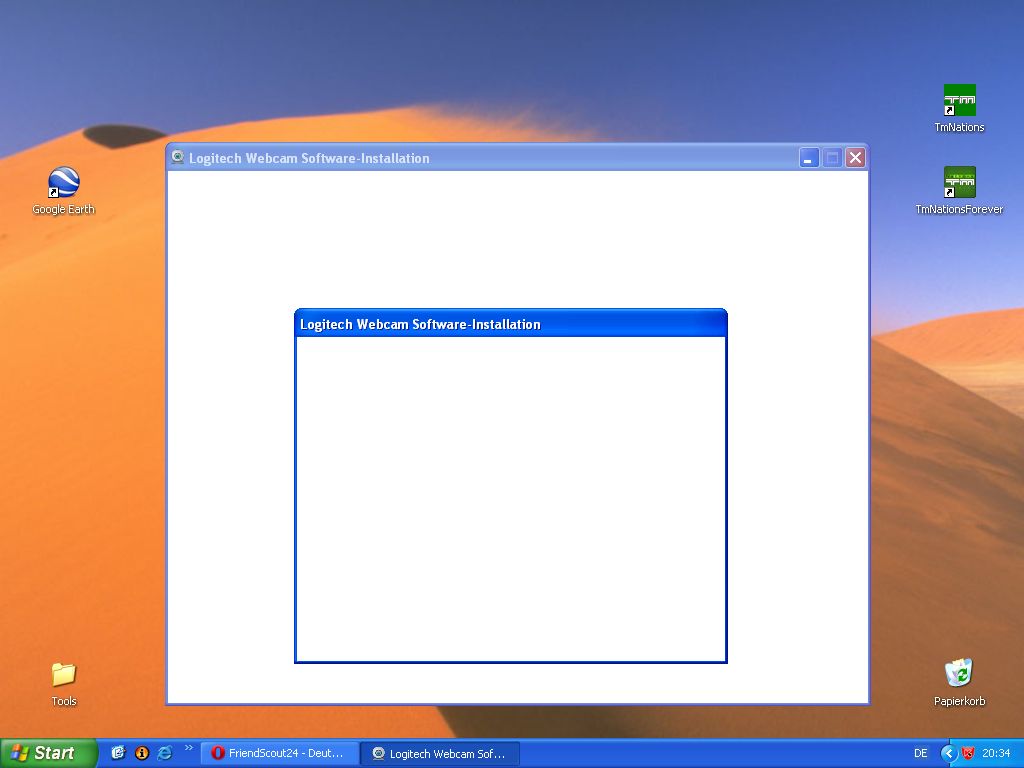Click the inner Logitech Webcam Software-Installation title bar
The image size is (1024, 768).
pos(511,324)
